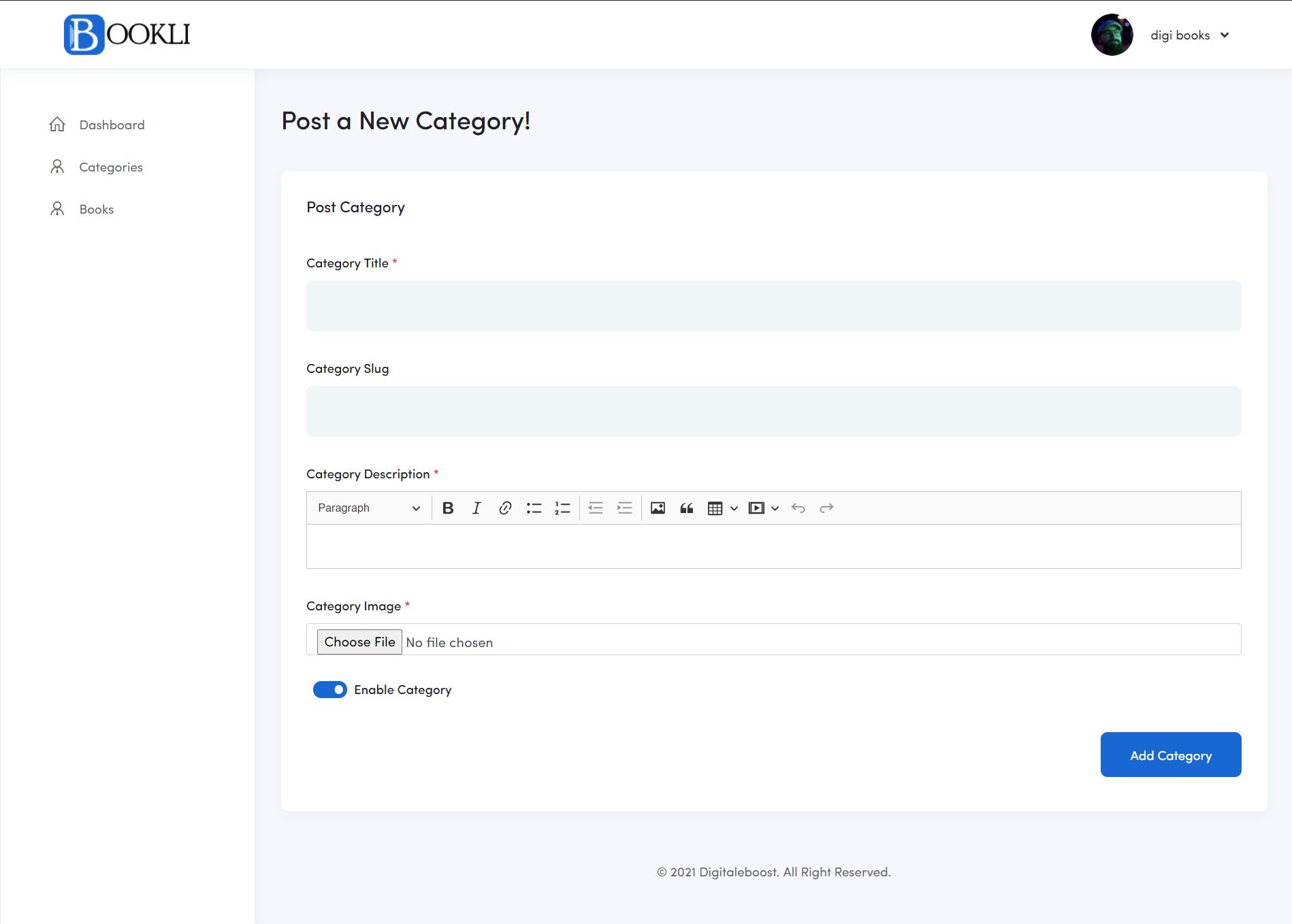
Task: Click the Add Category button
Action: coord(1171,755)
